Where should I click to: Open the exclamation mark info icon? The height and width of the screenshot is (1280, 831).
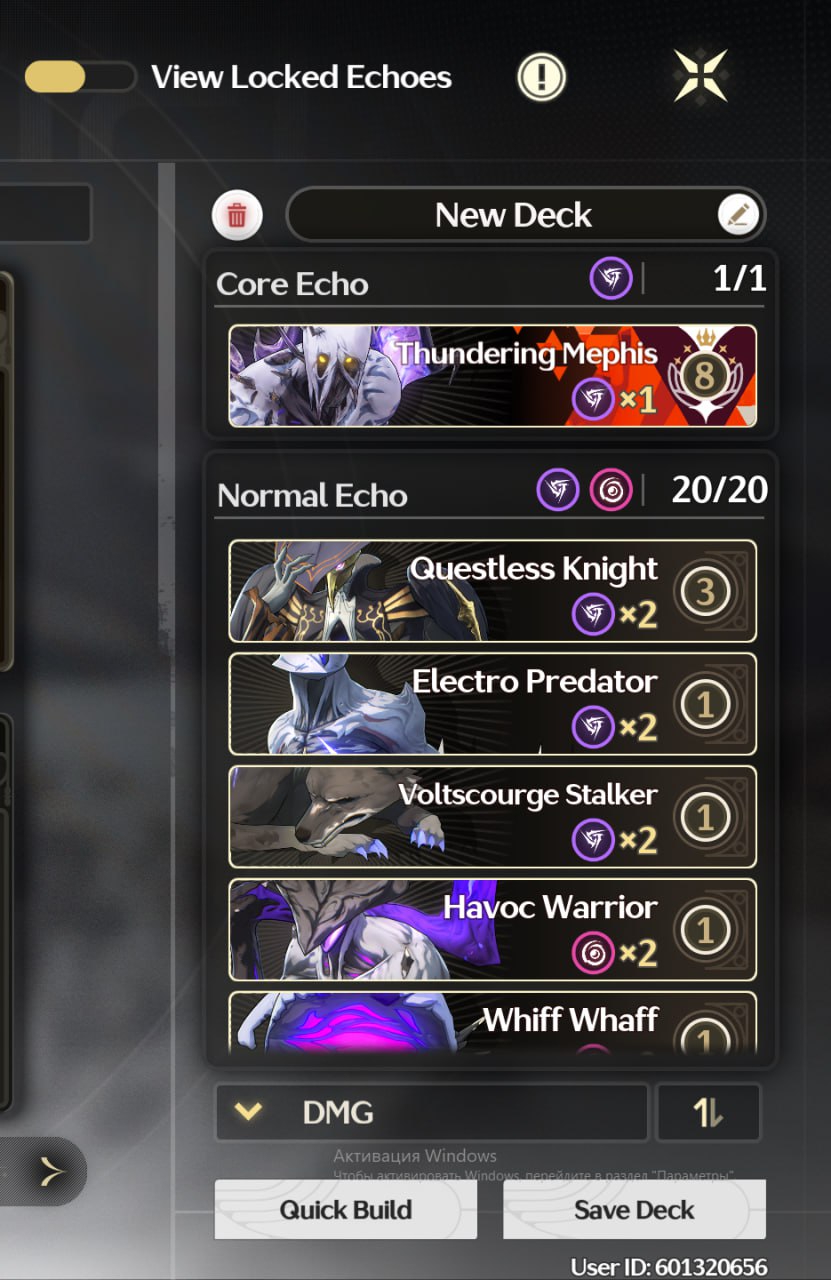(x=541, y=77)
